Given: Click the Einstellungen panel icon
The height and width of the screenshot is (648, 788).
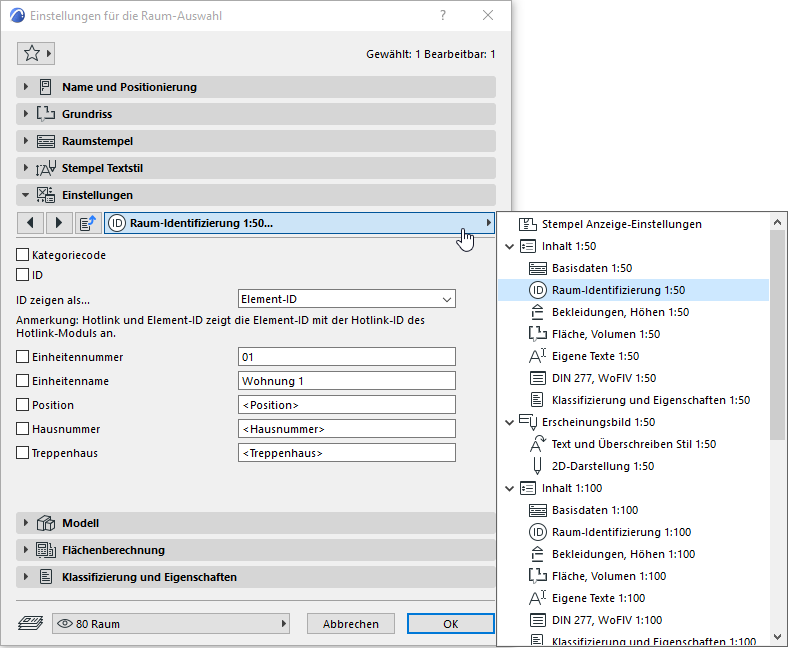Looking at the screenshot, I should (x=45, y=195).
